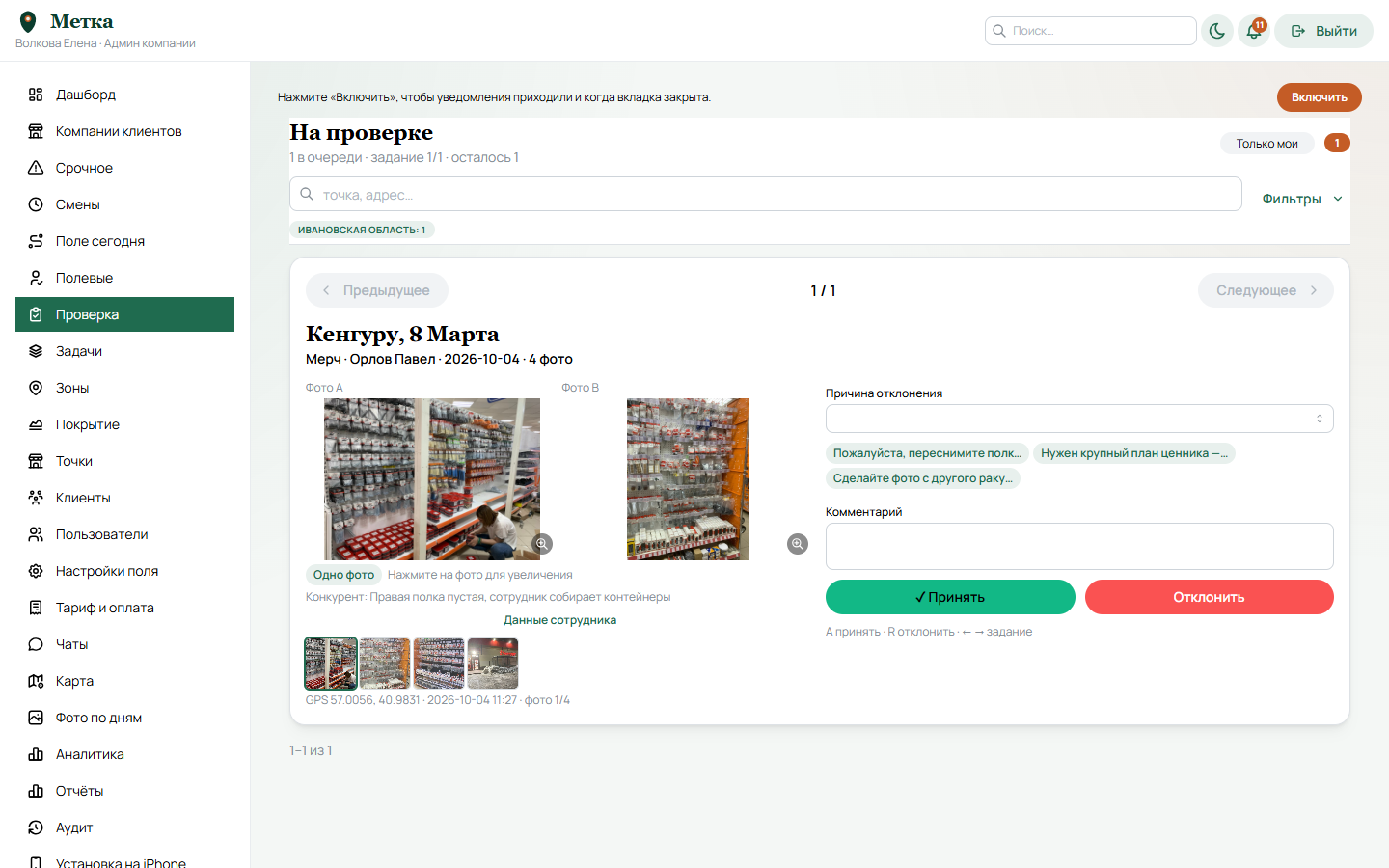Viewport: 1389px width, 868px height.
Task: Pick the 'Пожалуйста, переснимите полк…' quick reply
Action: 927,453
